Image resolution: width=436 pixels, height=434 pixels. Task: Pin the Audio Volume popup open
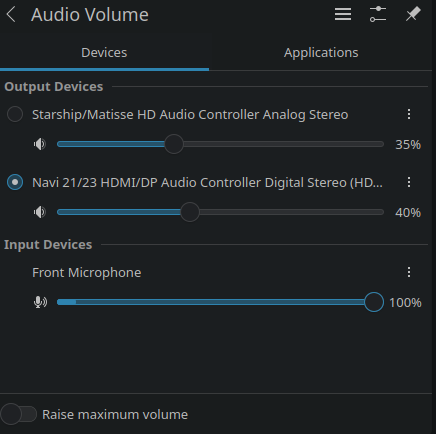(413, 14)
